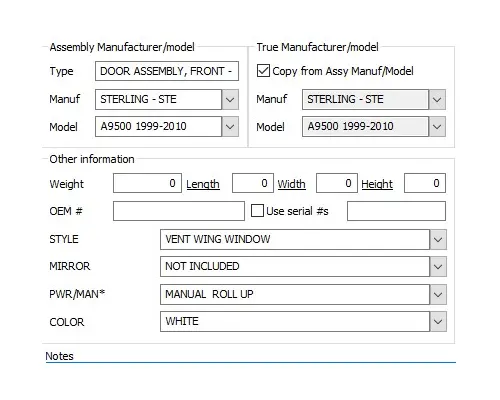Uncheck Copy from Assy Manuf/Model checkbox

pos(263,71)
